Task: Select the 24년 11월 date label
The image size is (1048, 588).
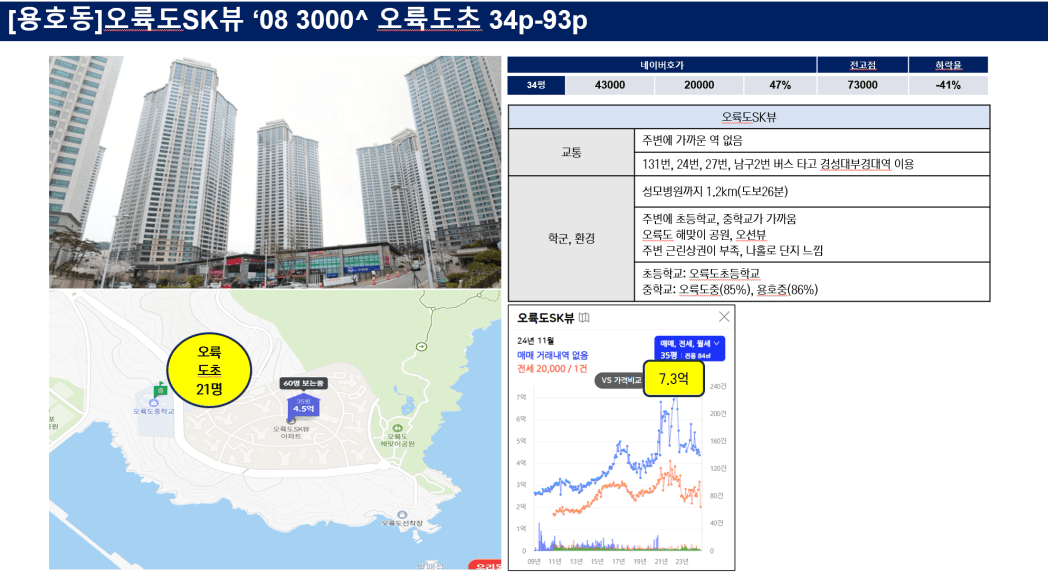Action: [535, 341]
